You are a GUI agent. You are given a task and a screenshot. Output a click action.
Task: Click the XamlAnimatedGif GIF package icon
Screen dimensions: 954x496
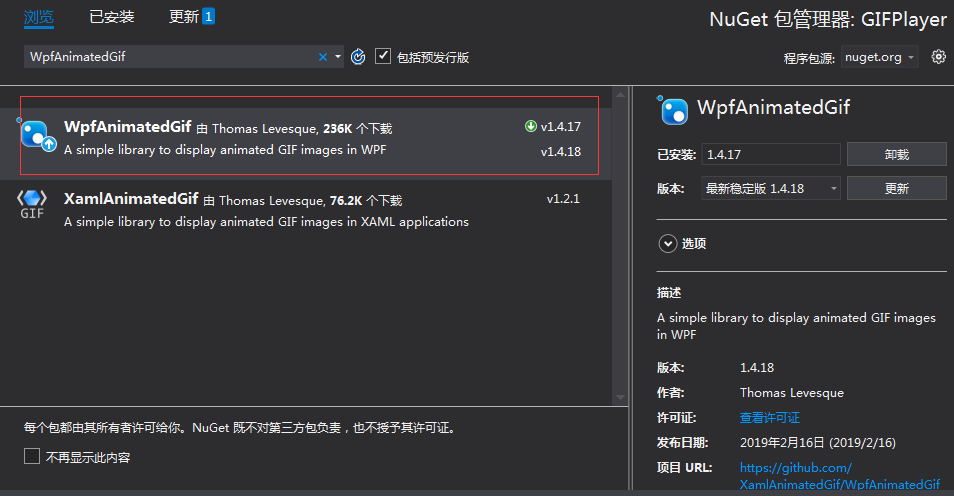coord(32,204)
